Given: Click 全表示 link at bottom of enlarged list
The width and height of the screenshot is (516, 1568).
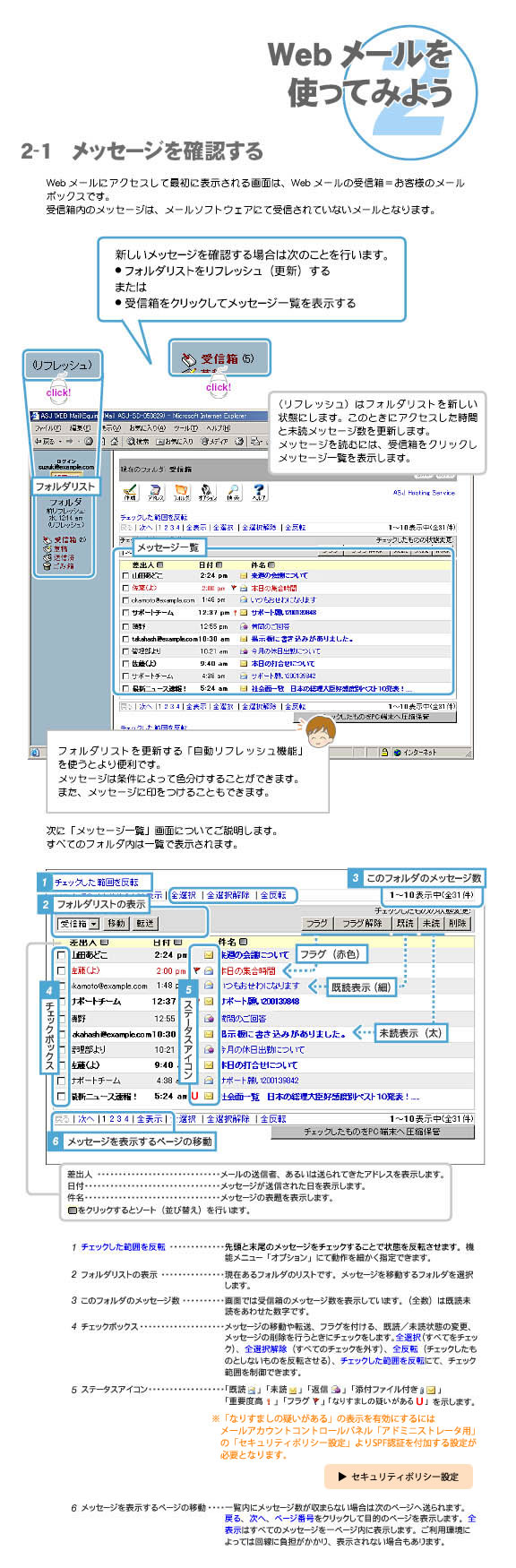Looking at the screenshot, I should 150,1119.
